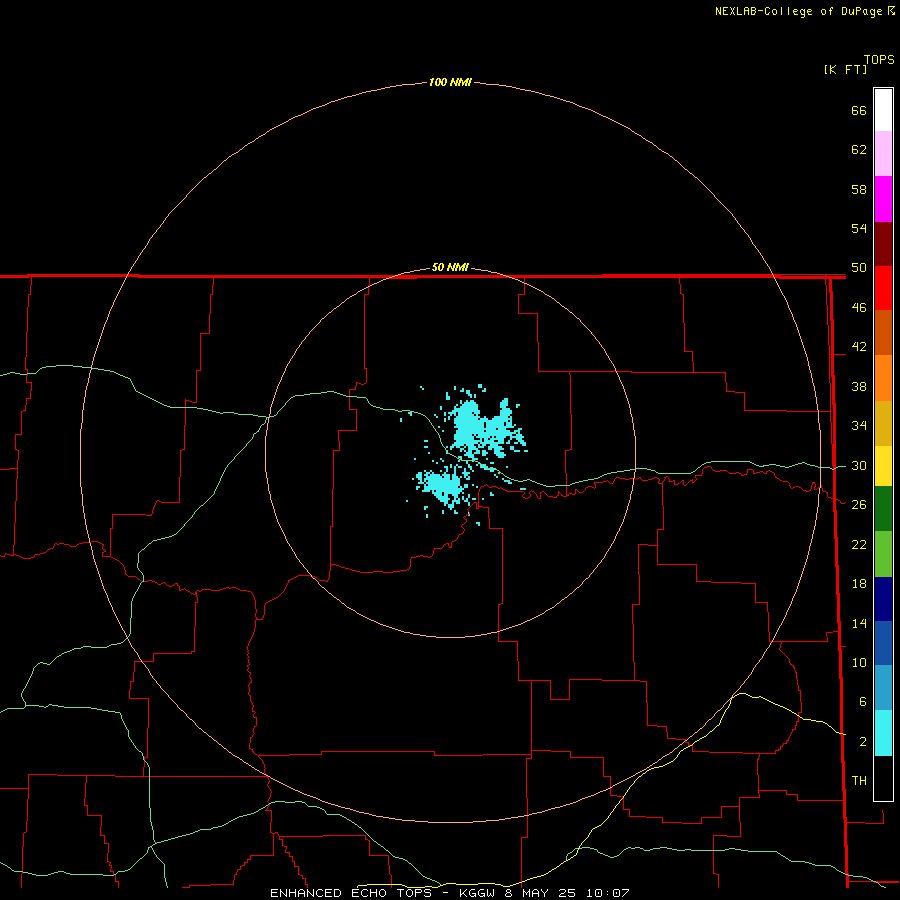
Task: Click the 10:07 timestamp text
Action: 608,893
